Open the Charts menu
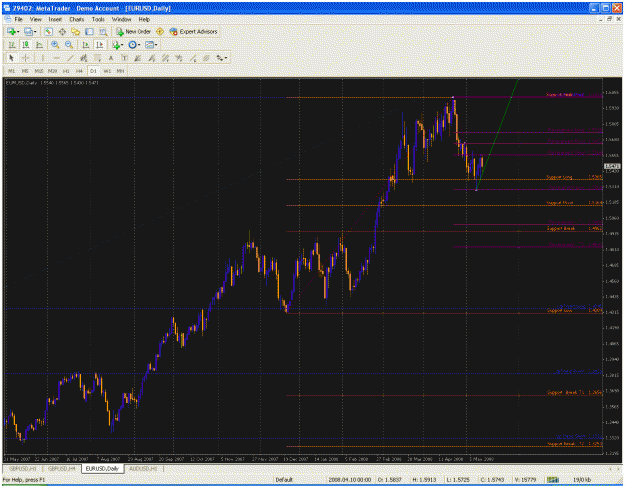This screenshot has height=486, width=625. click(77, 19)
